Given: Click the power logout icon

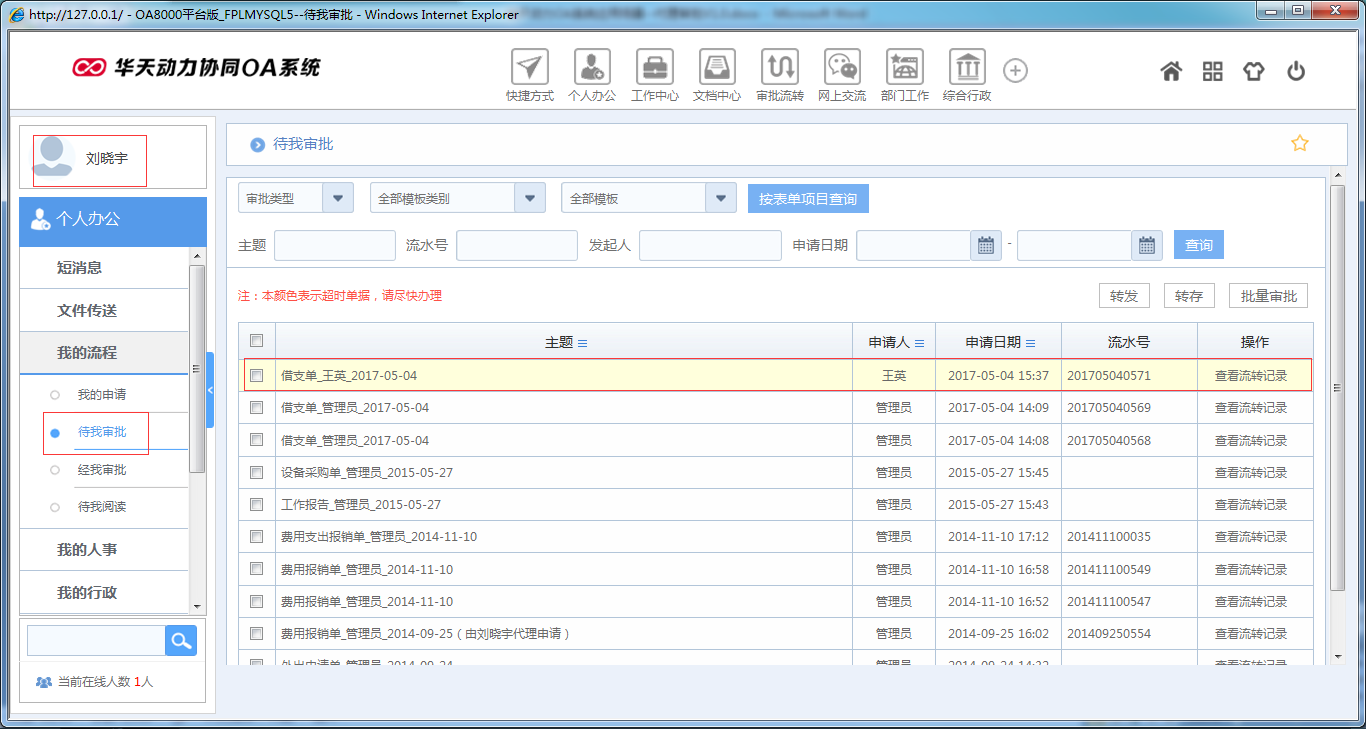Looking at the screenshot, I should pyautogui.click(x=1296, y=71).
